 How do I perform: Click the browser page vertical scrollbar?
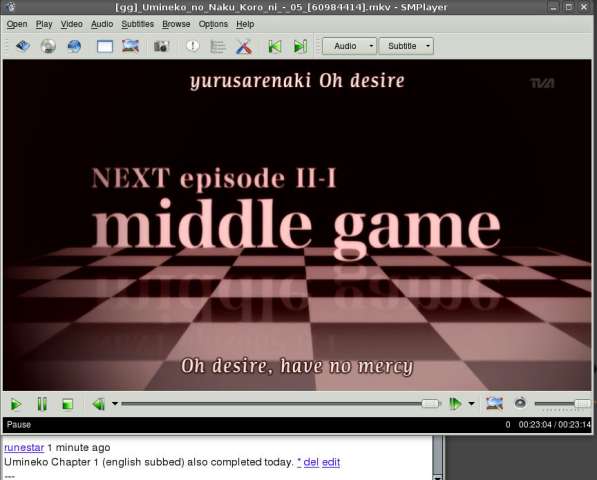pos(438,458)
